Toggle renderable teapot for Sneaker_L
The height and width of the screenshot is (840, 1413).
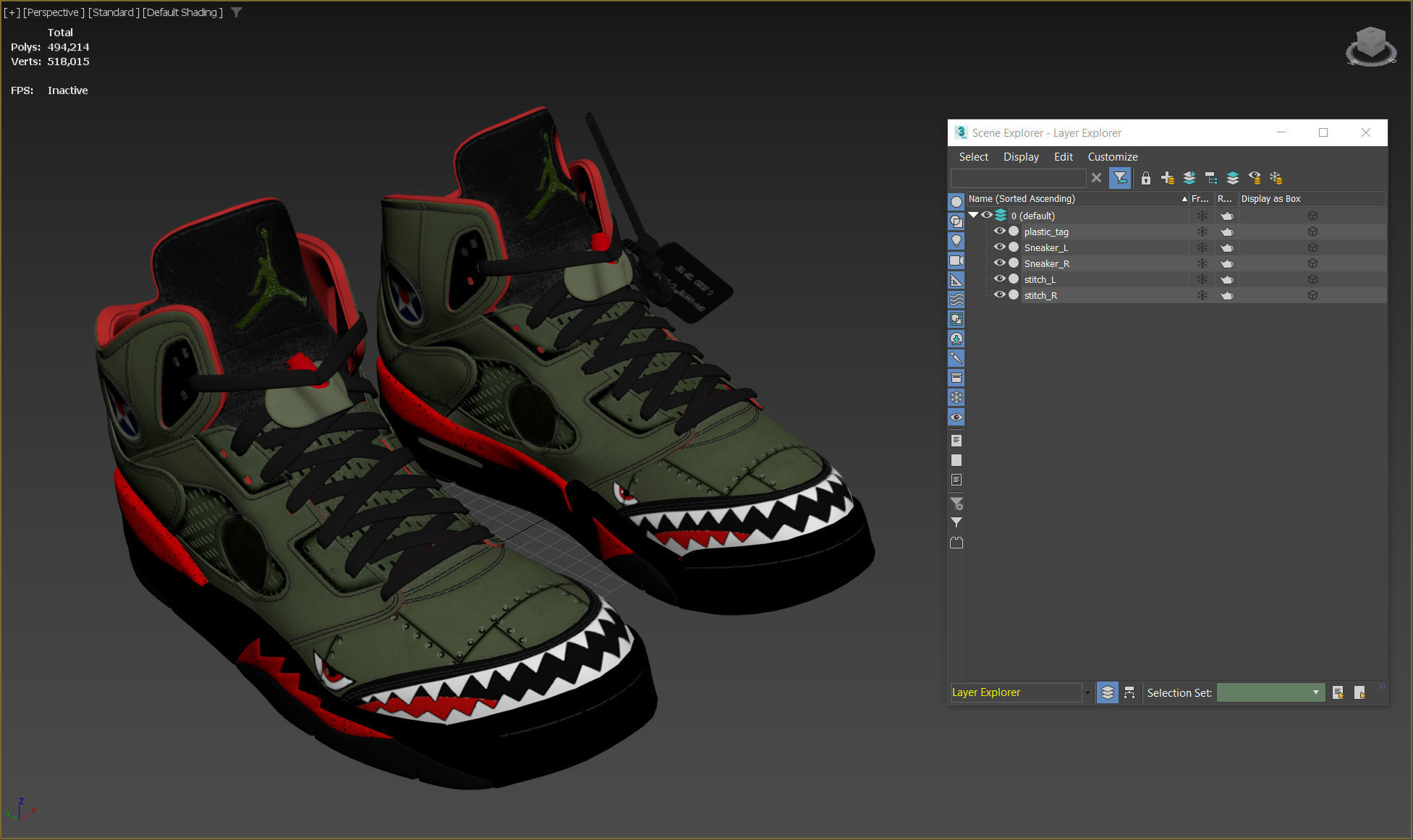(x=1227, y=247)
